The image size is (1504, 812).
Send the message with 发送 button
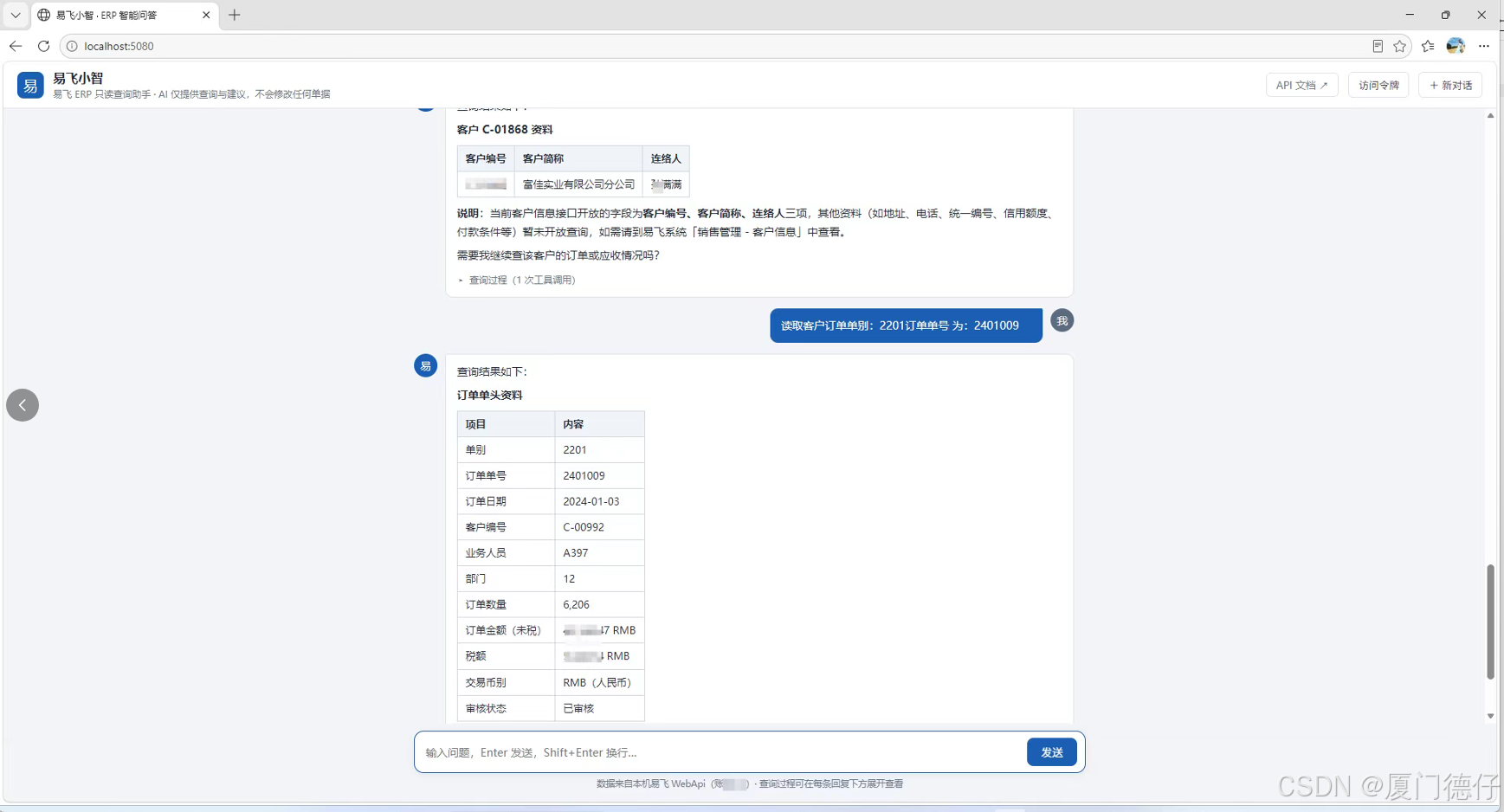(x=1051, y=752)
